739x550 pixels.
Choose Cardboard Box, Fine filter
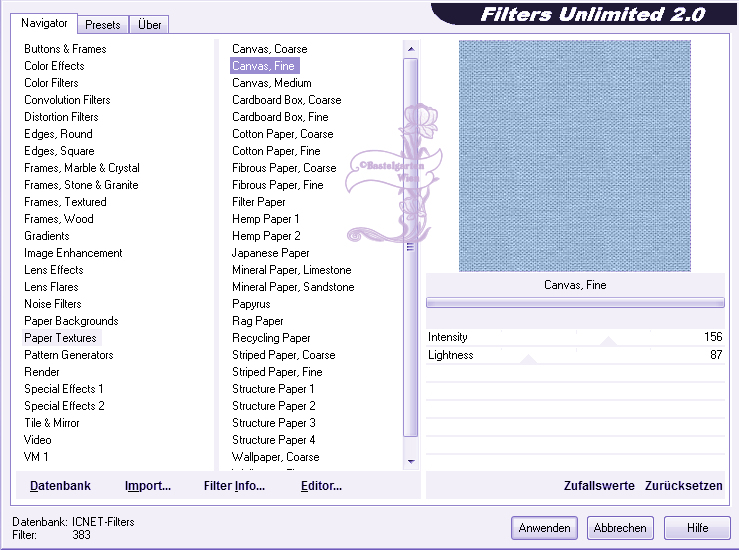click(x=280, y=117)
